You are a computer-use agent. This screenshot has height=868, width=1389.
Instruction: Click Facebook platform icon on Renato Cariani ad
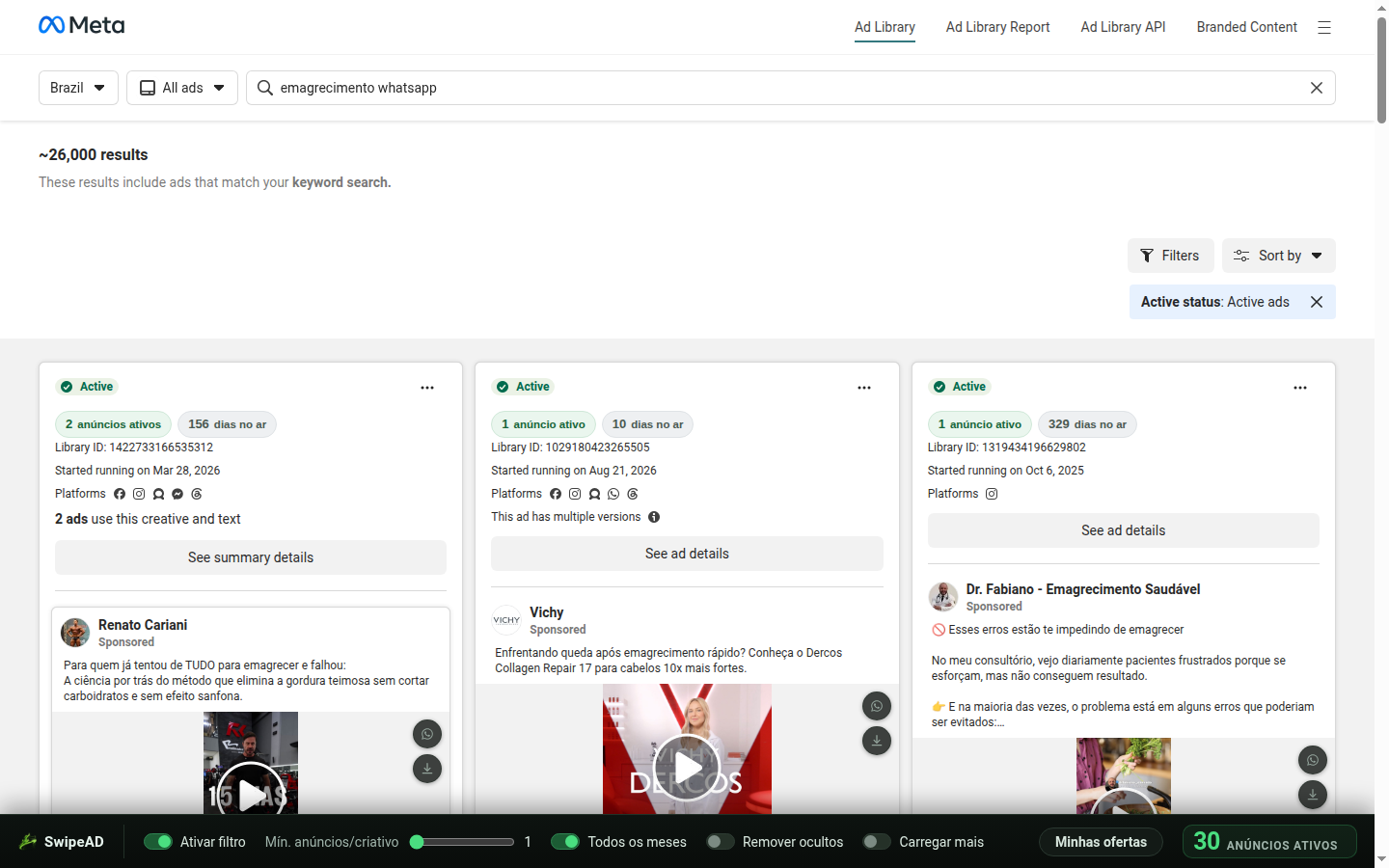point(120,494)
